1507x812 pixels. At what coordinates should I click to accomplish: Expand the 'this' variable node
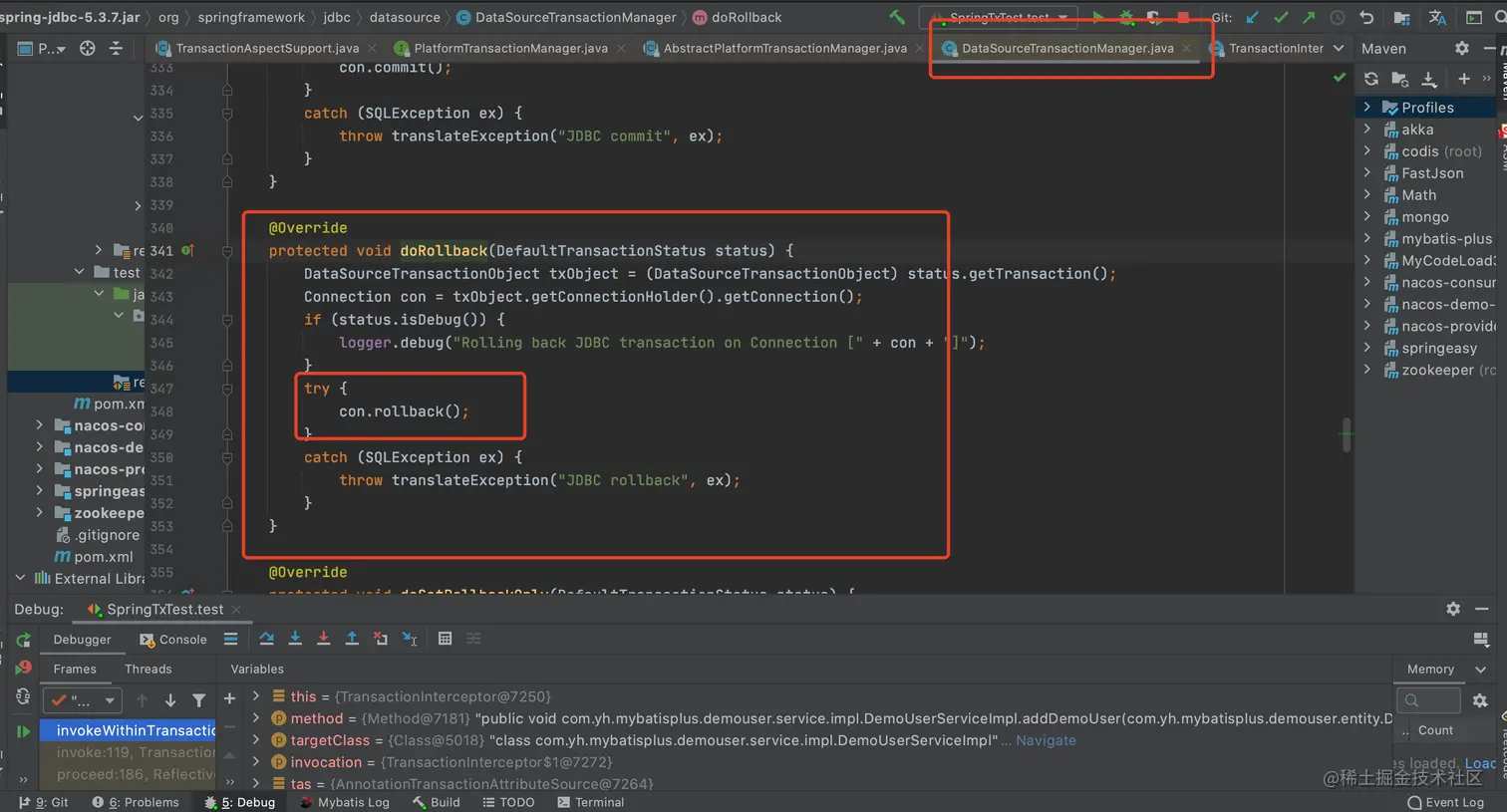tap(256, 695)
